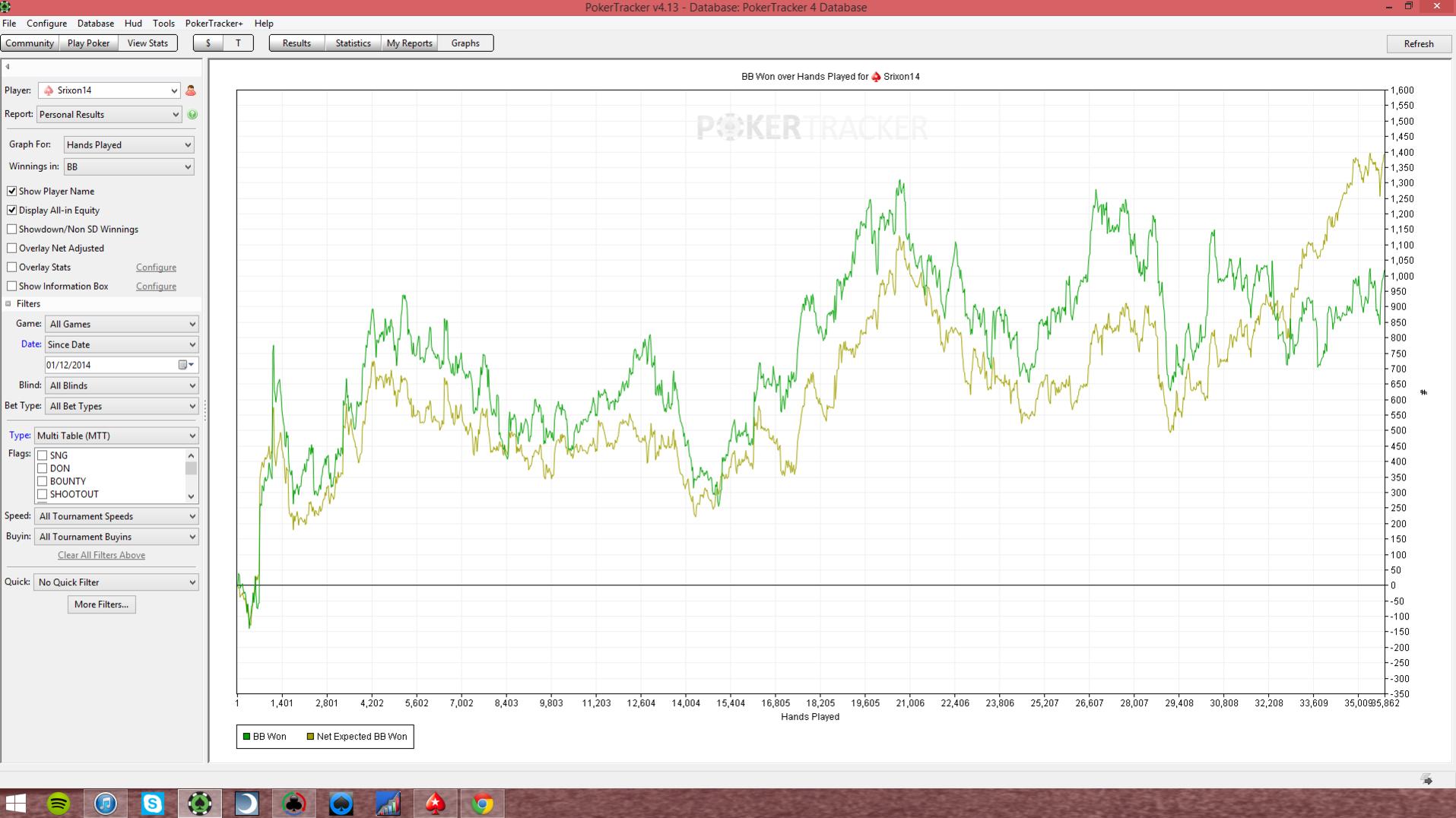Screen dimensions: 1456x818
Task: Open the Windows Start menu
Action: [15, 804]
